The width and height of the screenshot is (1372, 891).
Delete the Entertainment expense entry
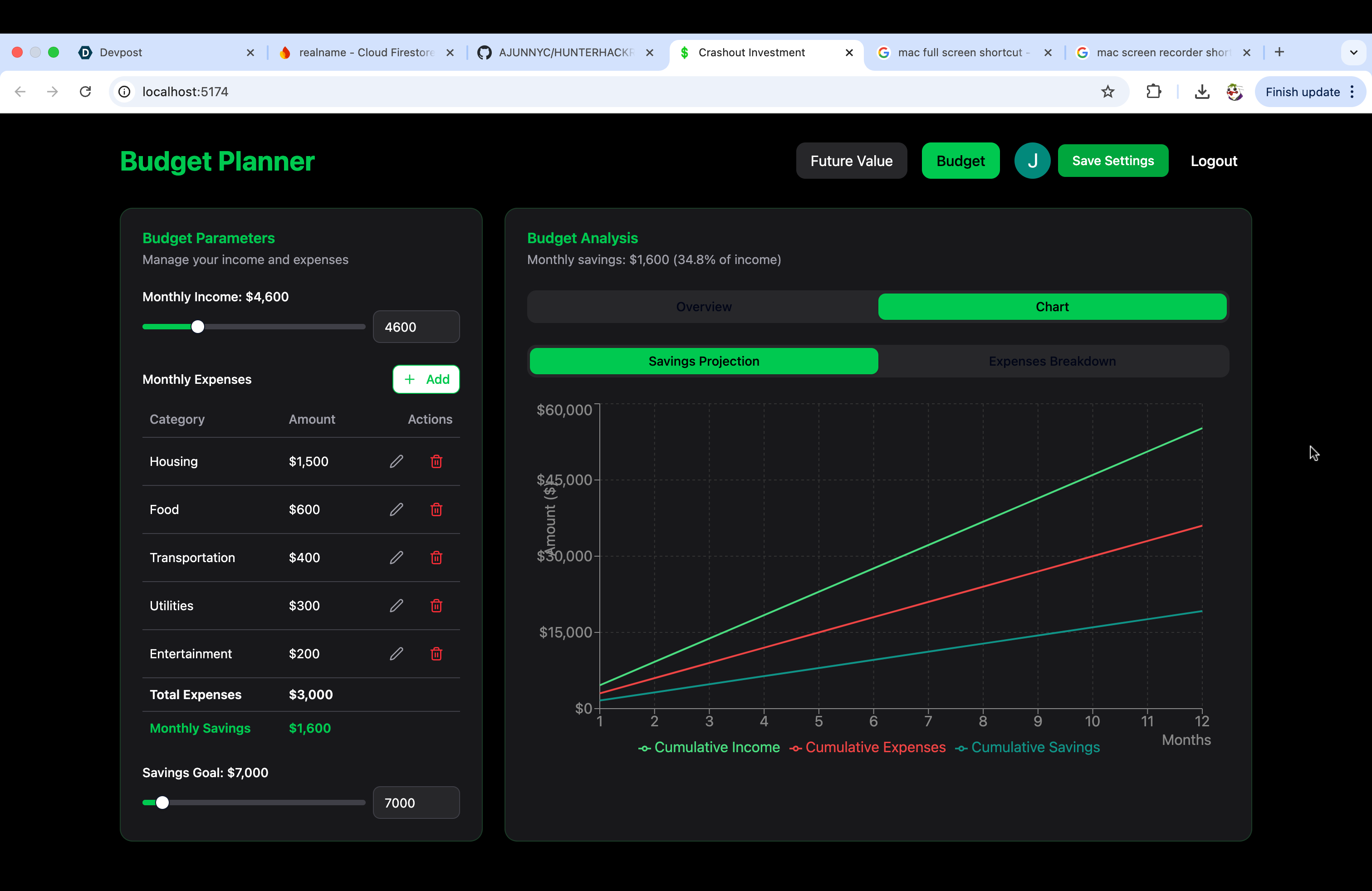[436, 654]
